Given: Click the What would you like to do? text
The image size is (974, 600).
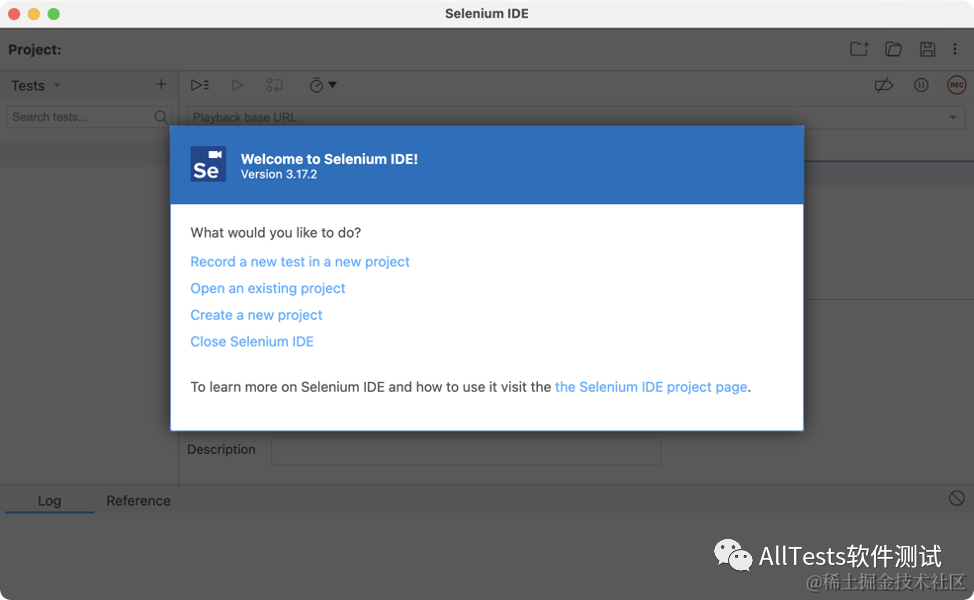Looking at the screenshot, I should click(x=276, y=232).
